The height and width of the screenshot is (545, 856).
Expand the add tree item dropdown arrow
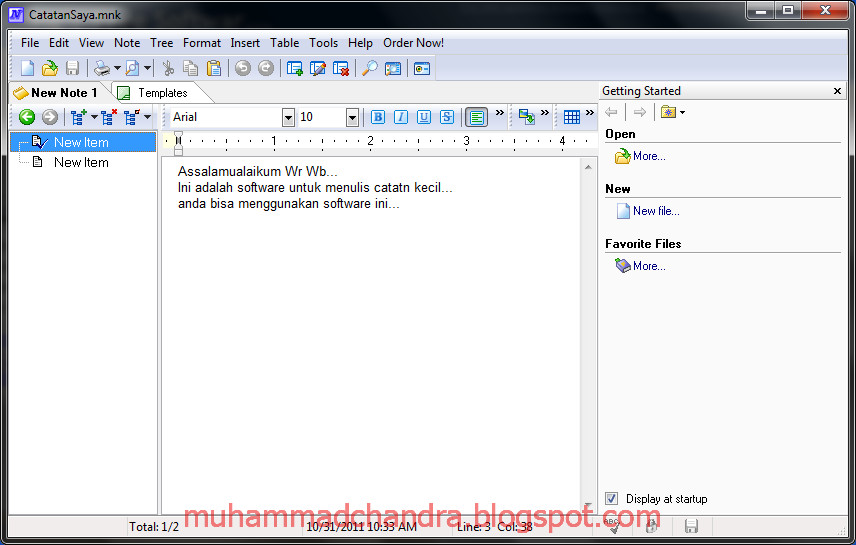click(x=94, y=116)
